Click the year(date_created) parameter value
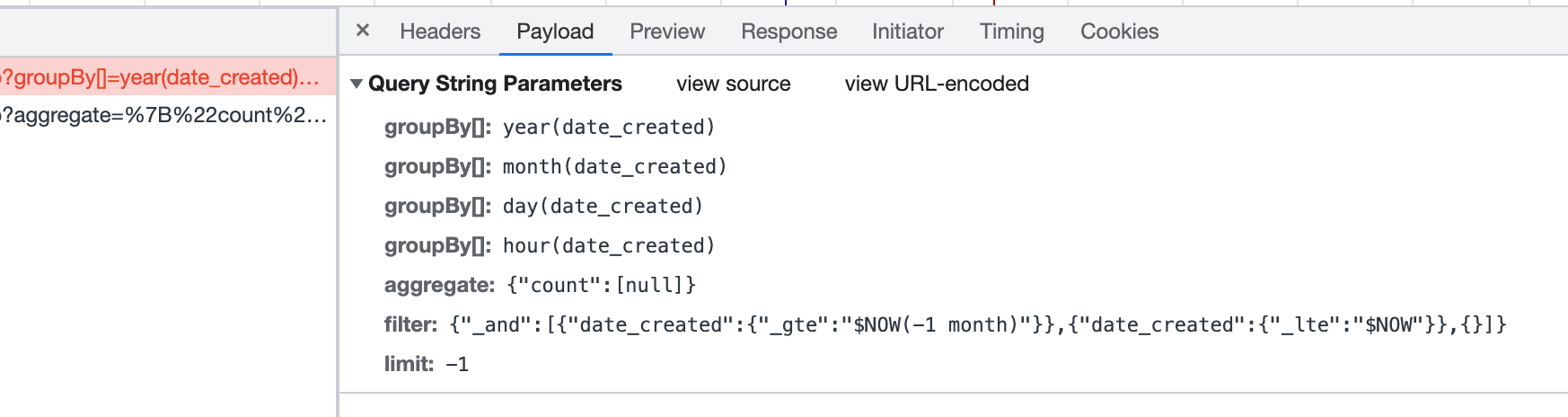Viewport: 1568px width, 417px height. (609, 127)
